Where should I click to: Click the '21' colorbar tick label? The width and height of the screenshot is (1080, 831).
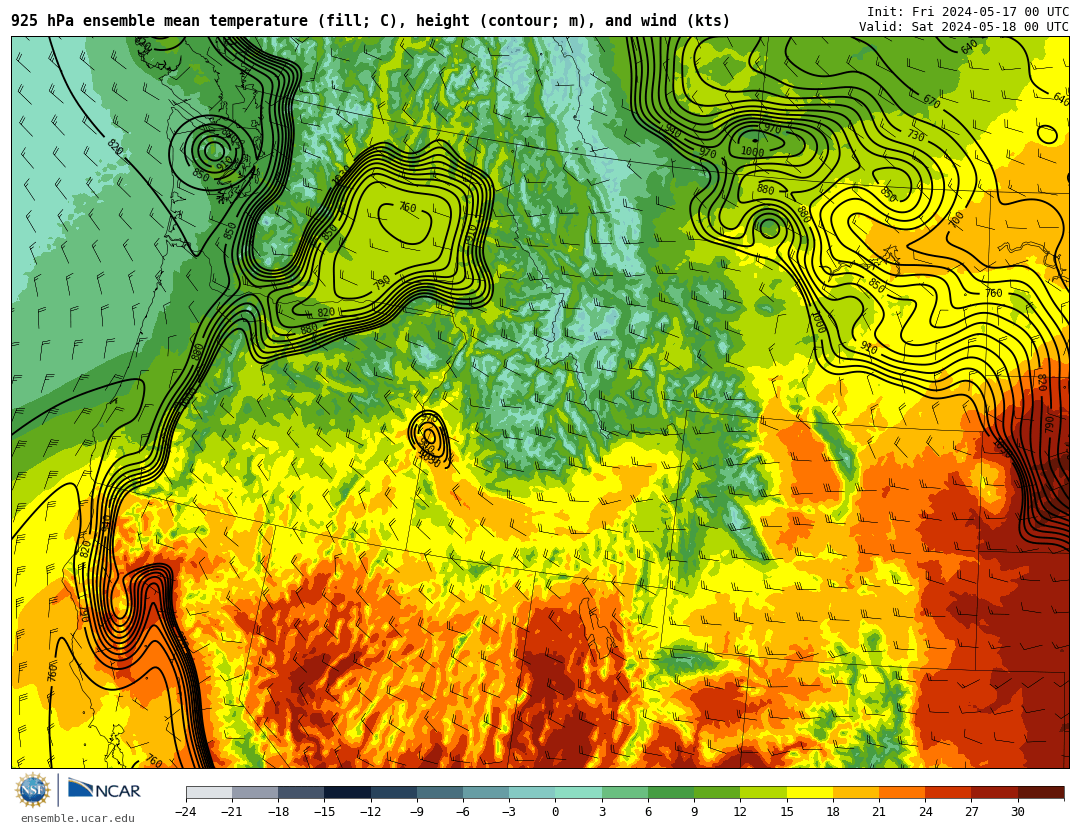pyautogui.click(x=879, y=812)
